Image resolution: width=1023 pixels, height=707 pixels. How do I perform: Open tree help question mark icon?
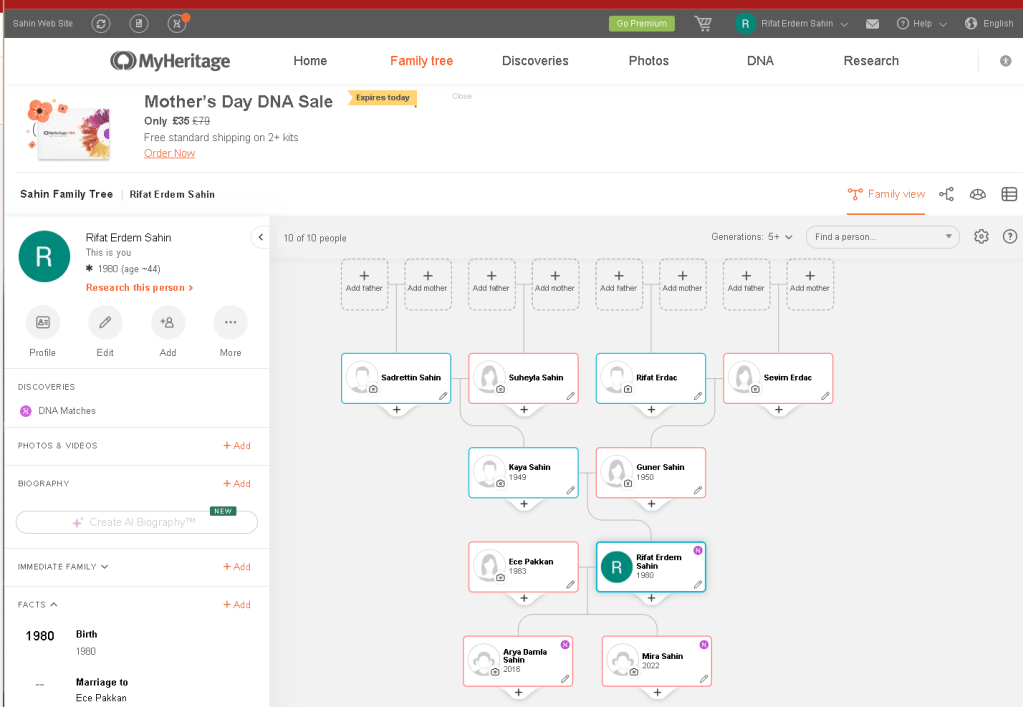click(x=1009, y=237)
